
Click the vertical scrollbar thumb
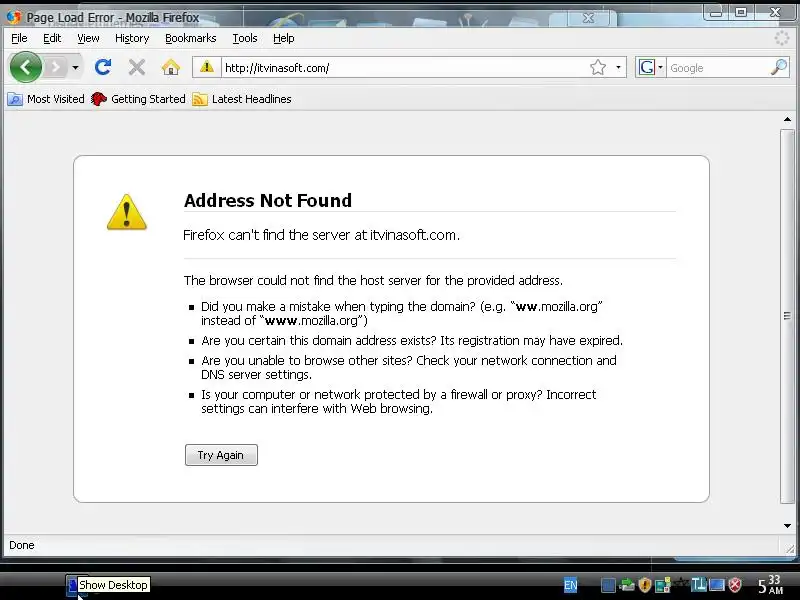pyautogui.click(x=787, y=316)
